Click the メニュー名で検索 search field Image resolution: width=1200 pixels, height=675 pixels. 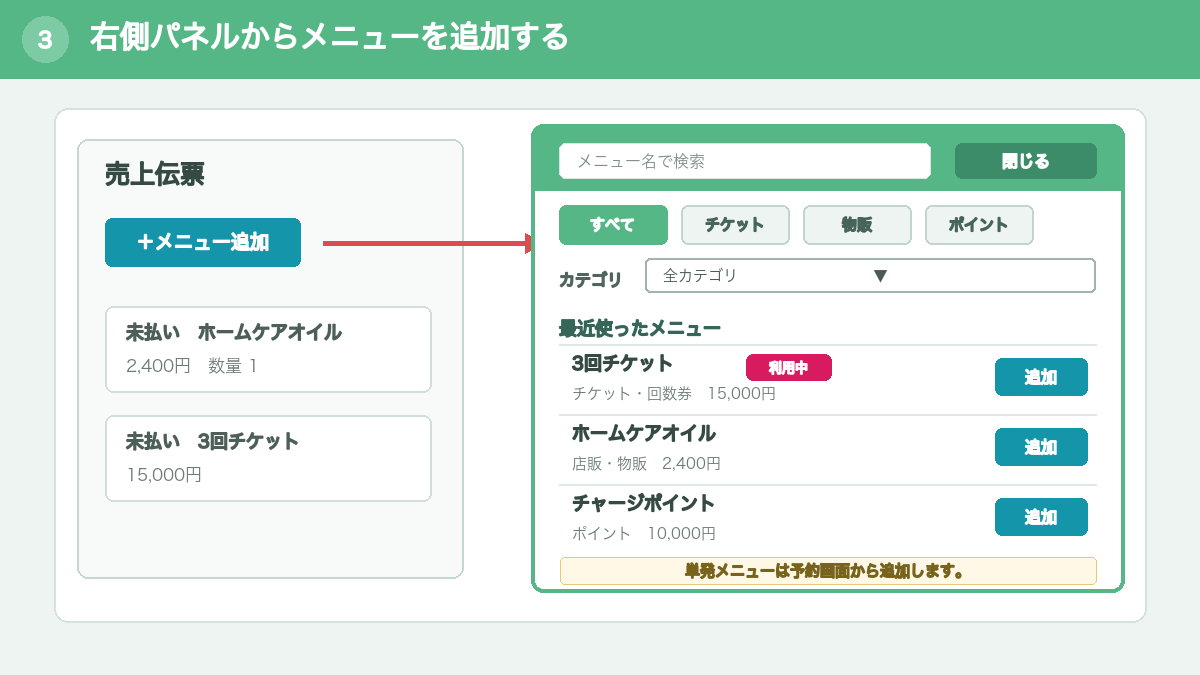pos(745,161)
